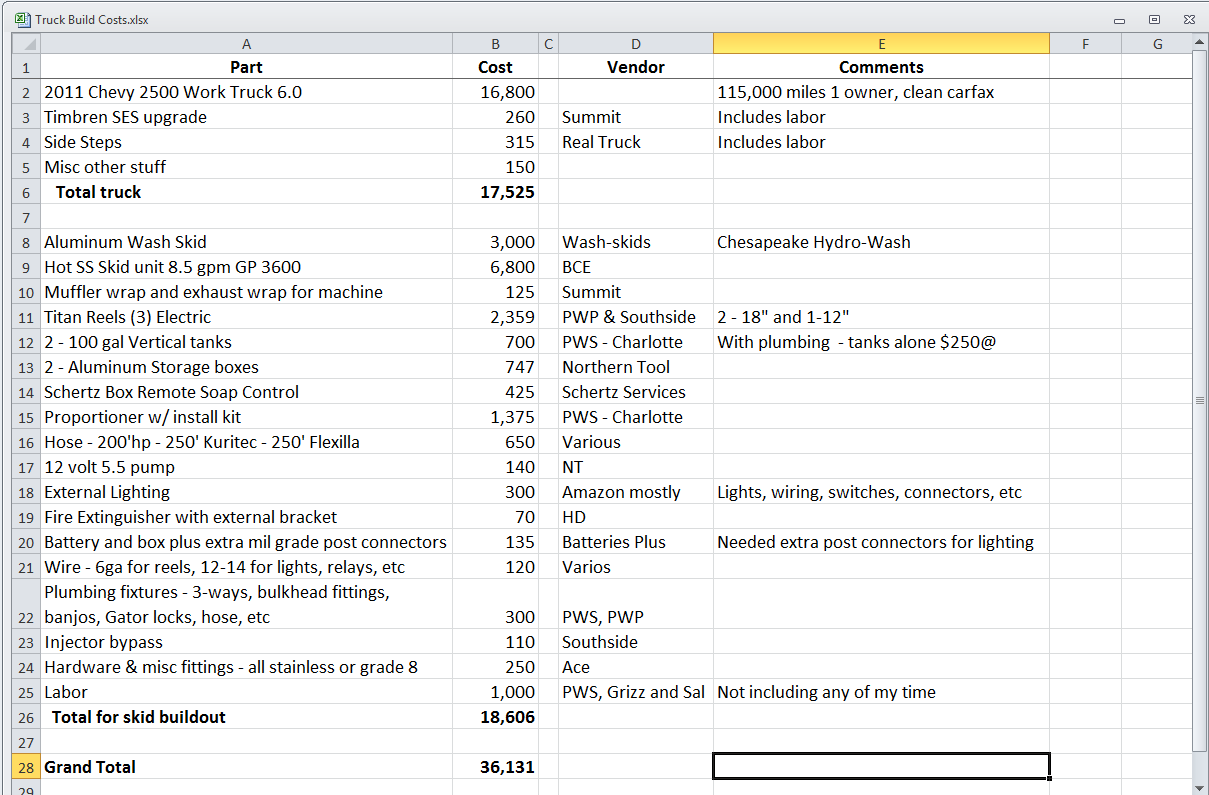Screen dimensions: 1209x795
Task: Select 'Misc other stuff' cell
Action: tap(246, 167)
